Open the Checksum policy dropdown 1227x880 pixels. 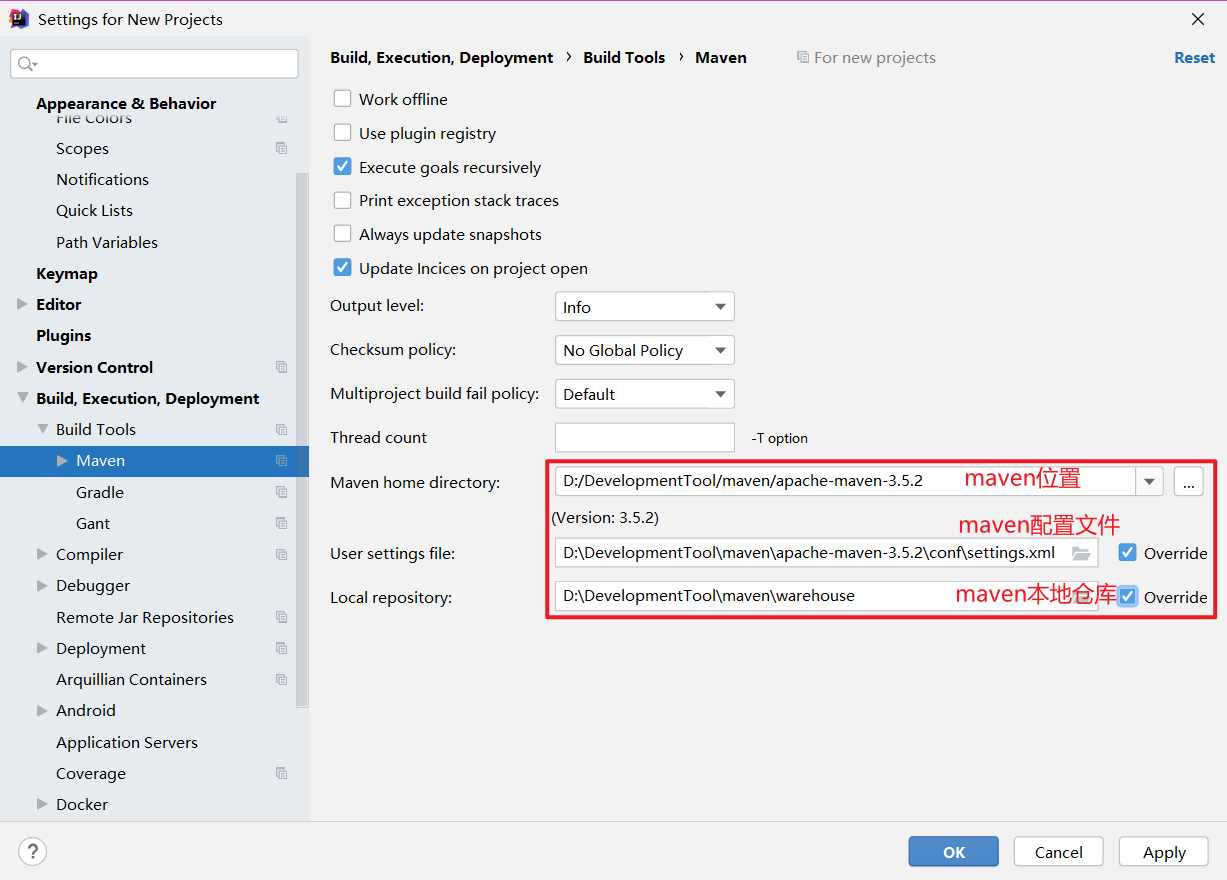pos(644,350)
